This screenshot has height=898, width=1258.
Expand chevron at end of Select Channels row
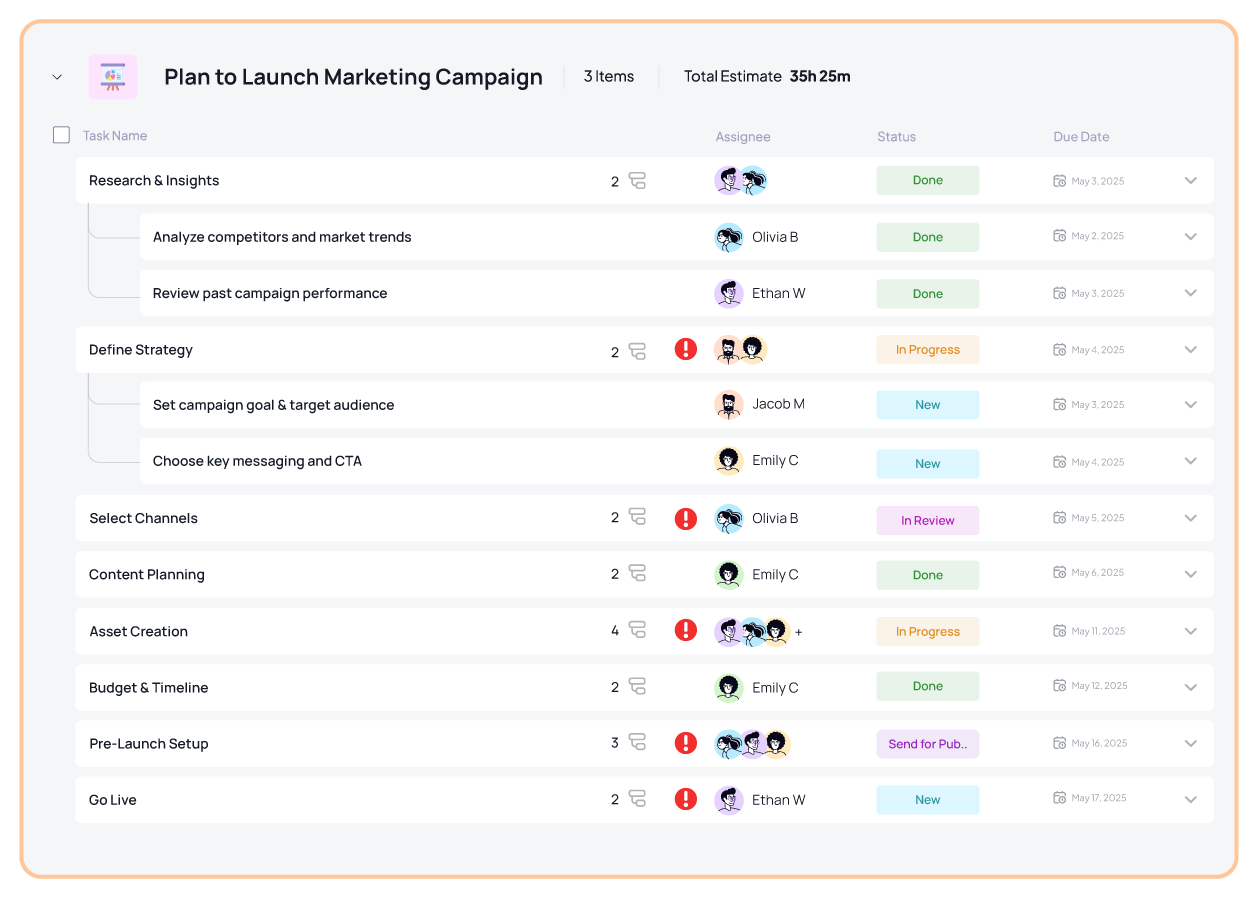pos(1190,518)
